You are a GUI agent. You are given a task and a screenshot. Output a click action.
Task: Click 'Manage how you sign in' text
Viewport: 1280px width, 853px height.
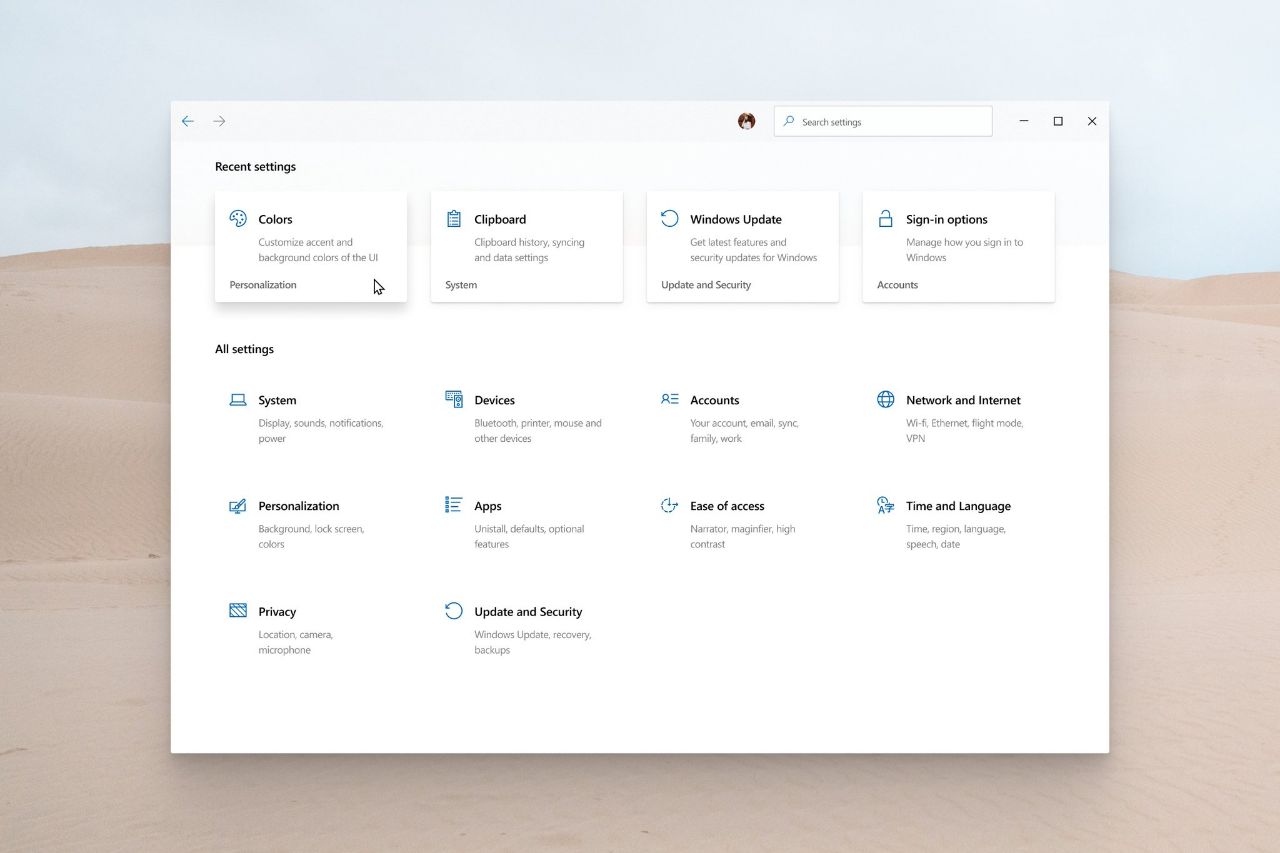(965, 250)
